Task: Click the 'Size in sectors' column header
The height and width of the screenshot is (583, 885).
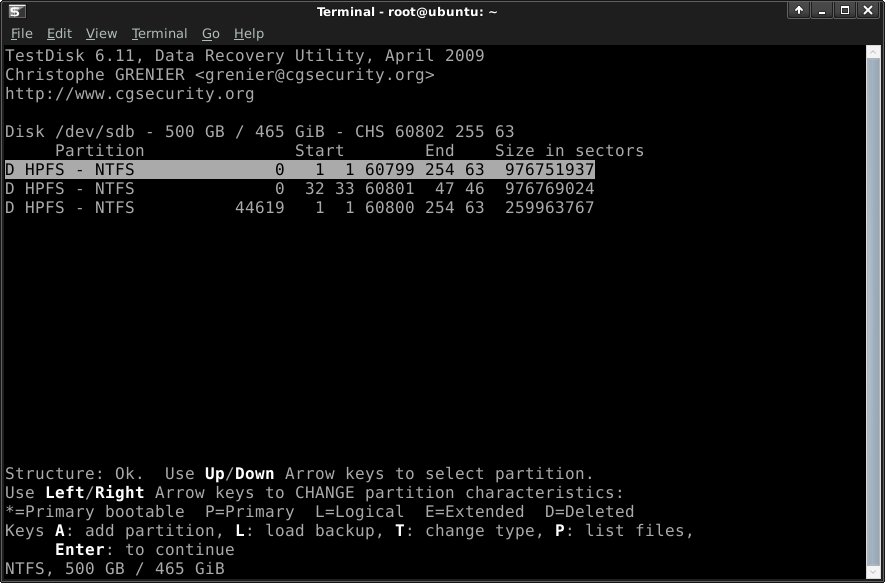Action: (569, 151)
